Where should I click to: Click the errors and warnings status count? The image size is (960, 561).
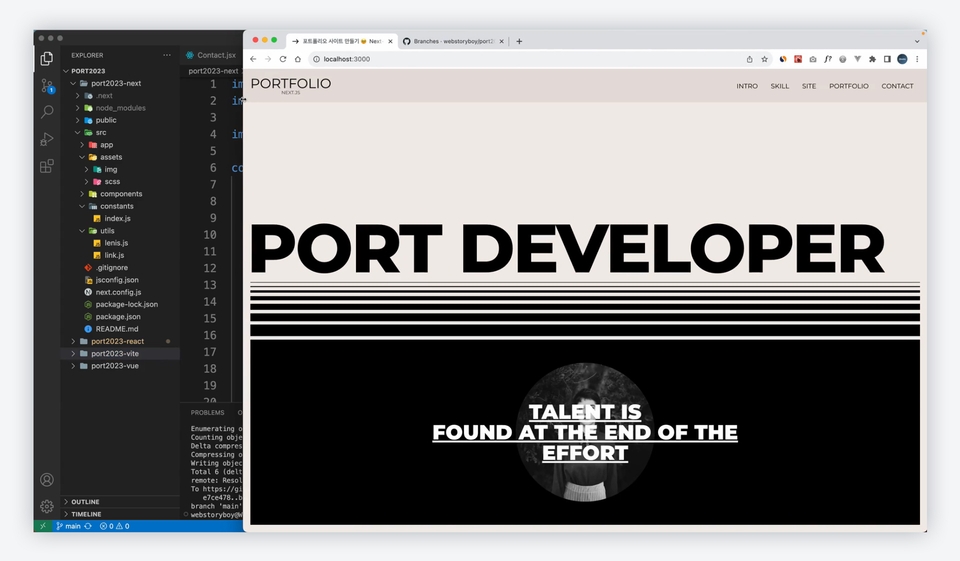(114, 526)
